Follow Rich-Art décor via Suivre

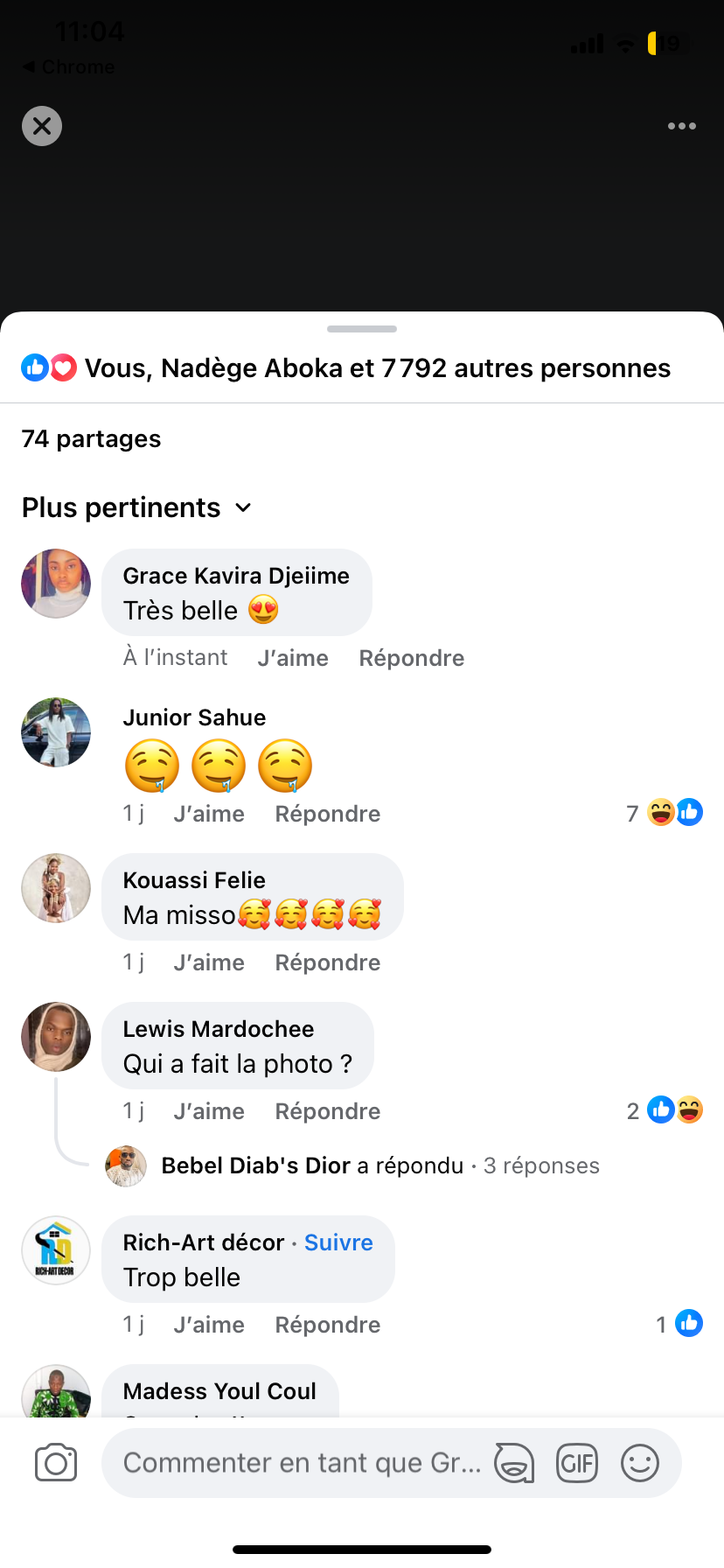[x=338, y=1242]
